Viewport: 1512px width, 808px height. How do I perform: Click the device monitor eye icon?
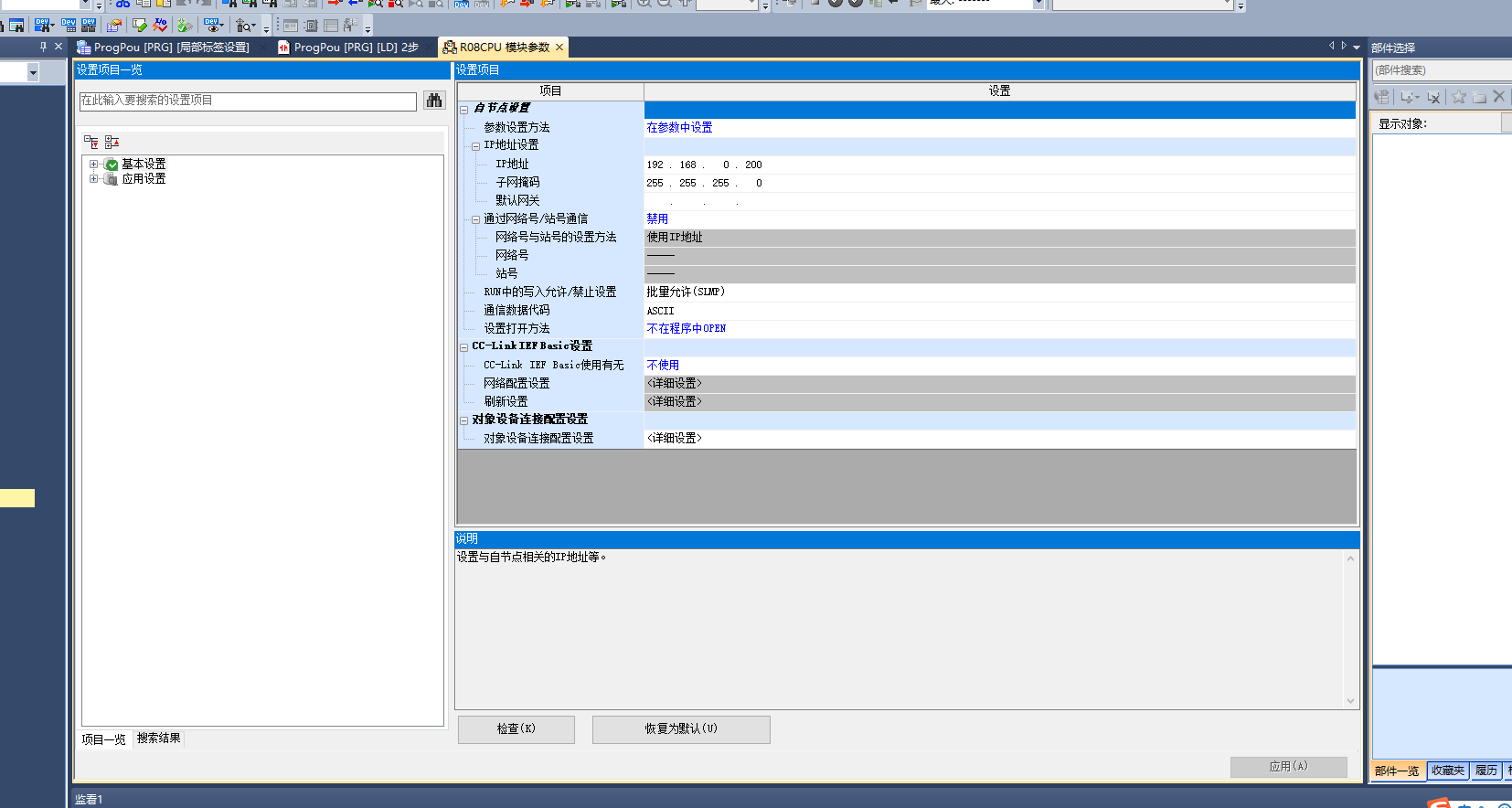point(213,26)
